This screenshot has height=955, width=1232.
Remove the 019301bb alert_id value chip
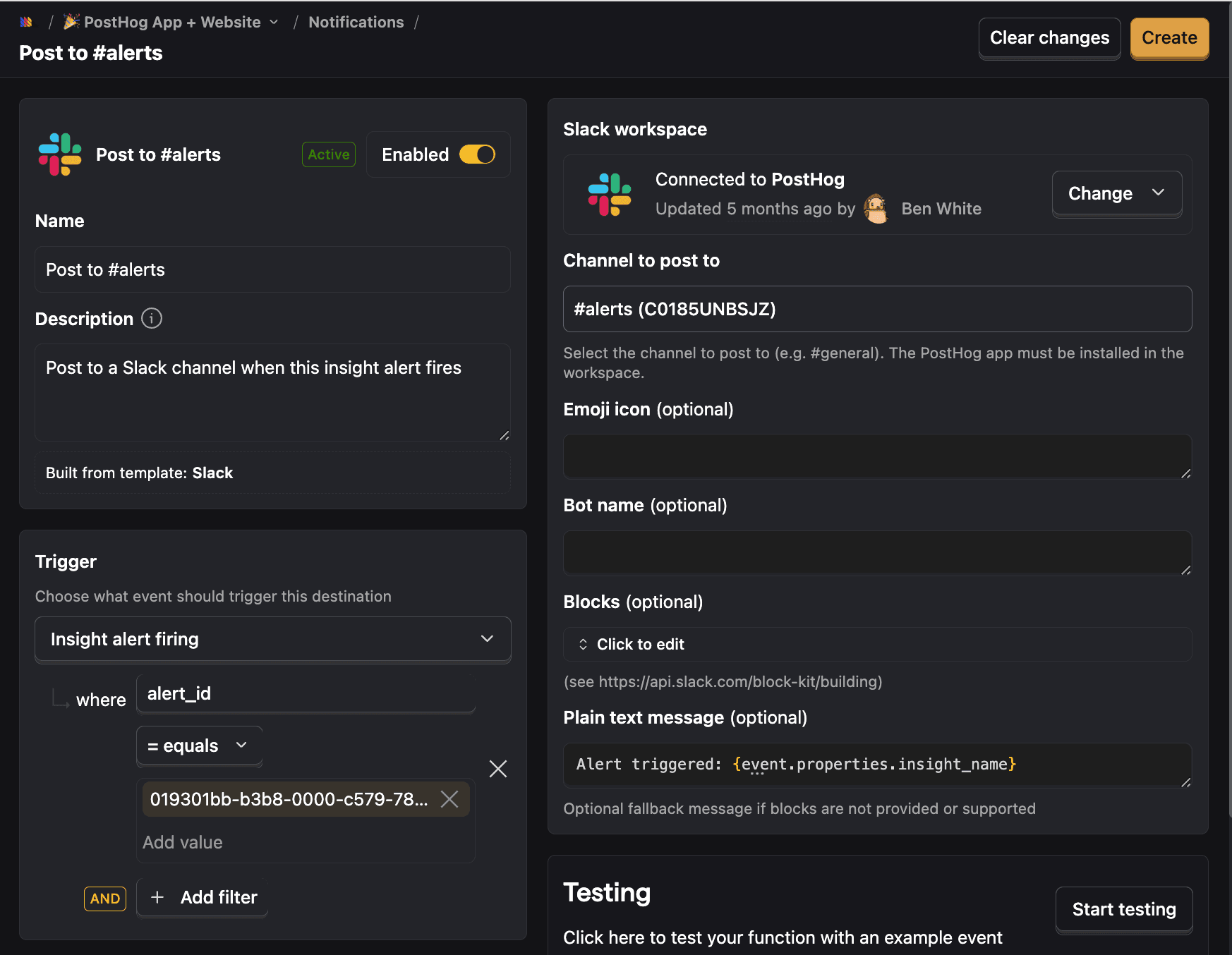click(x=449, y=799)
